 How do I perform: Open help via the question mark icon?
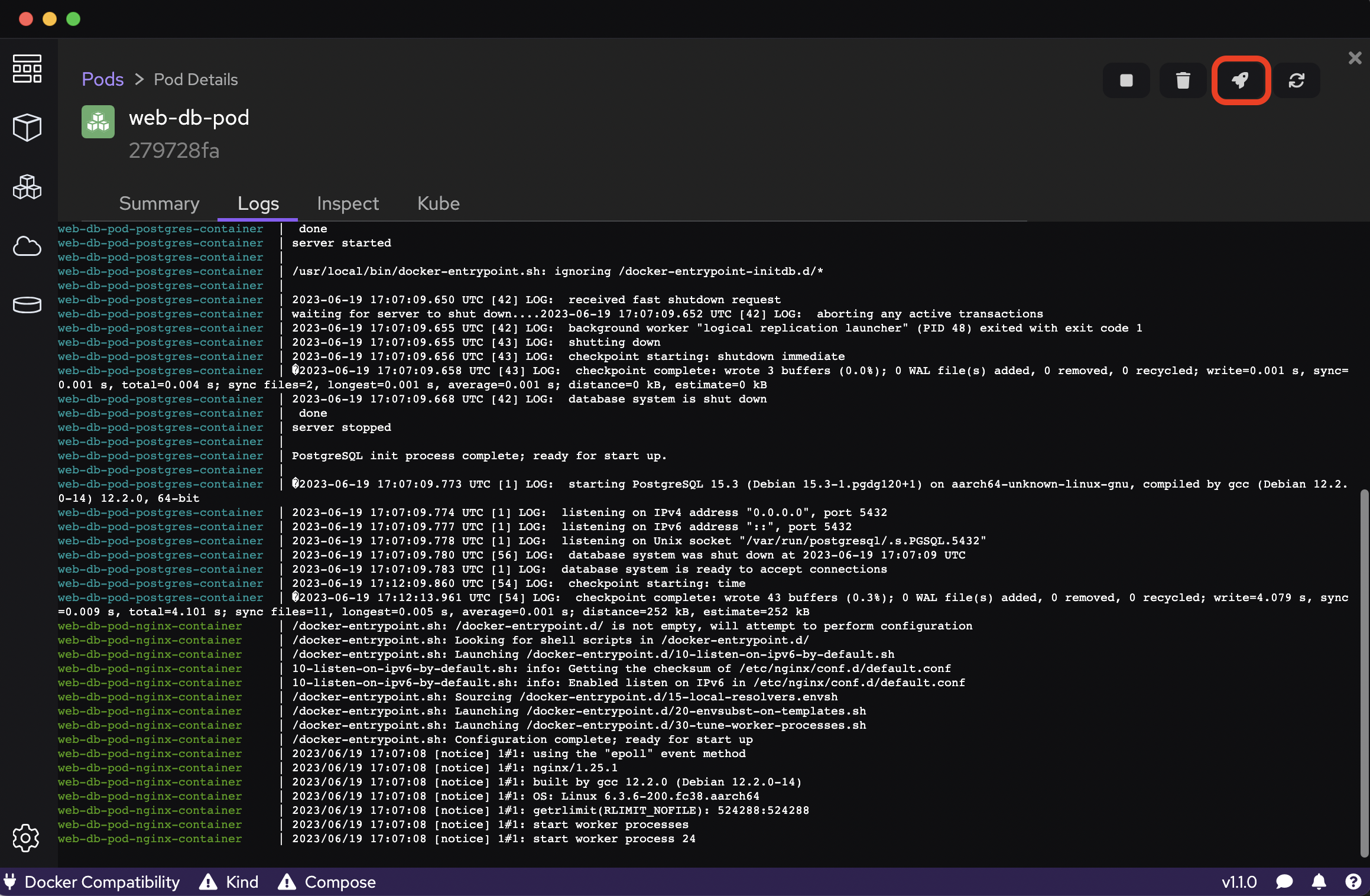tap(1354, 882)
